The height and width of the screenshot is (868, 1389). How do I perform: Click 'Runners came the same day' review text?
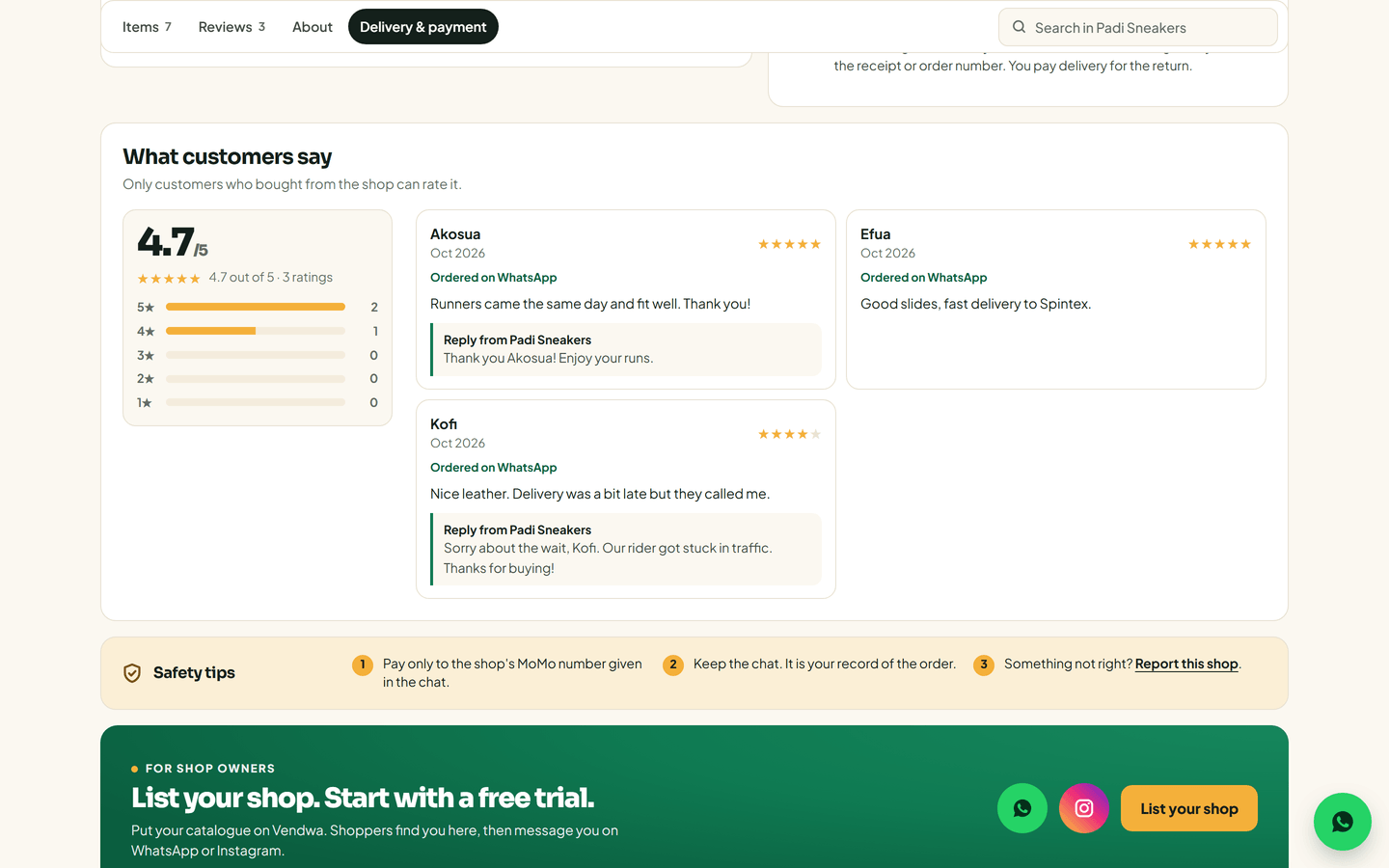590,304
